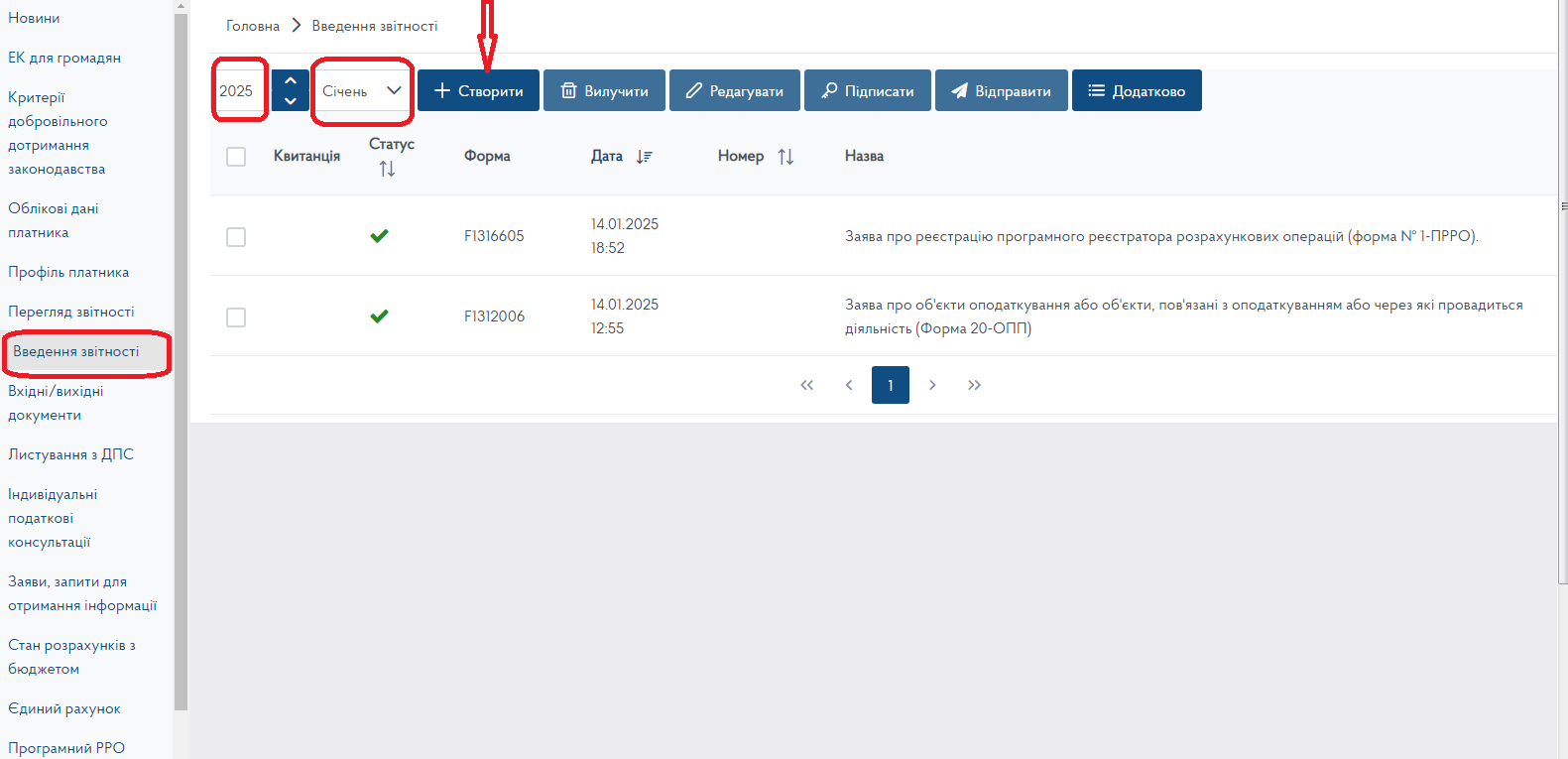
Task: Click the Створити button with plus icon
Action: pos(478,91)
